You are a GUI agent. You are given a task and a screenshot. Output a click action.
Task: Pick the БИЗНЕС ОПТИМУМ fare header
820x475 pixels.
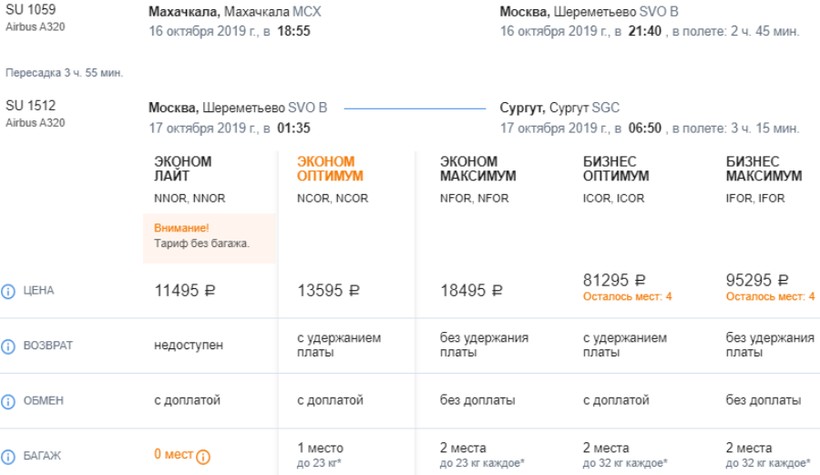(616, 168)
